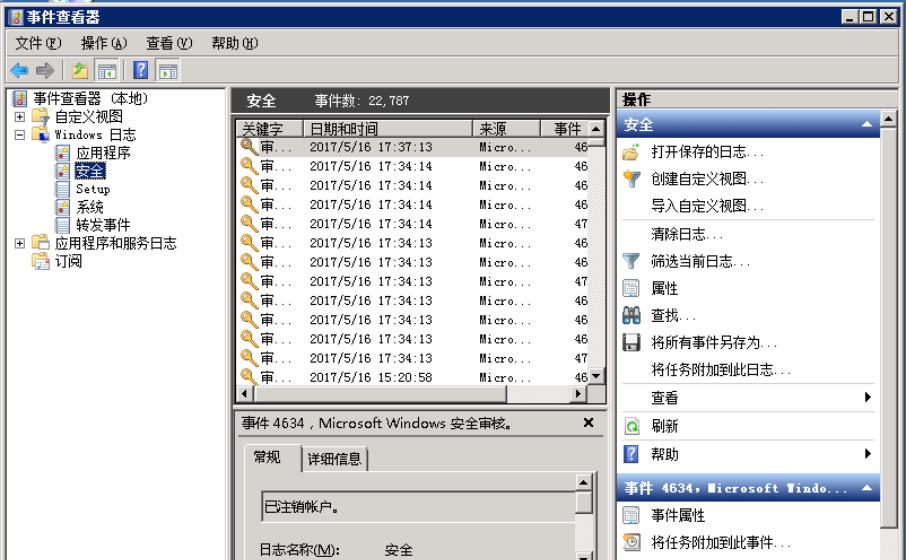Click the 订阅 folder icon in tree
This screenshot has height=560, width=906.
[40, 261]
